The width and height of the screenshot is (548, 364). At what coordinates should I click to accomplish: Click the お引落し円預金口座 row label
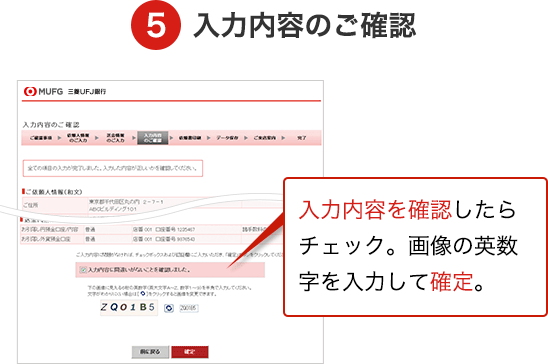(x=50, y=230)
